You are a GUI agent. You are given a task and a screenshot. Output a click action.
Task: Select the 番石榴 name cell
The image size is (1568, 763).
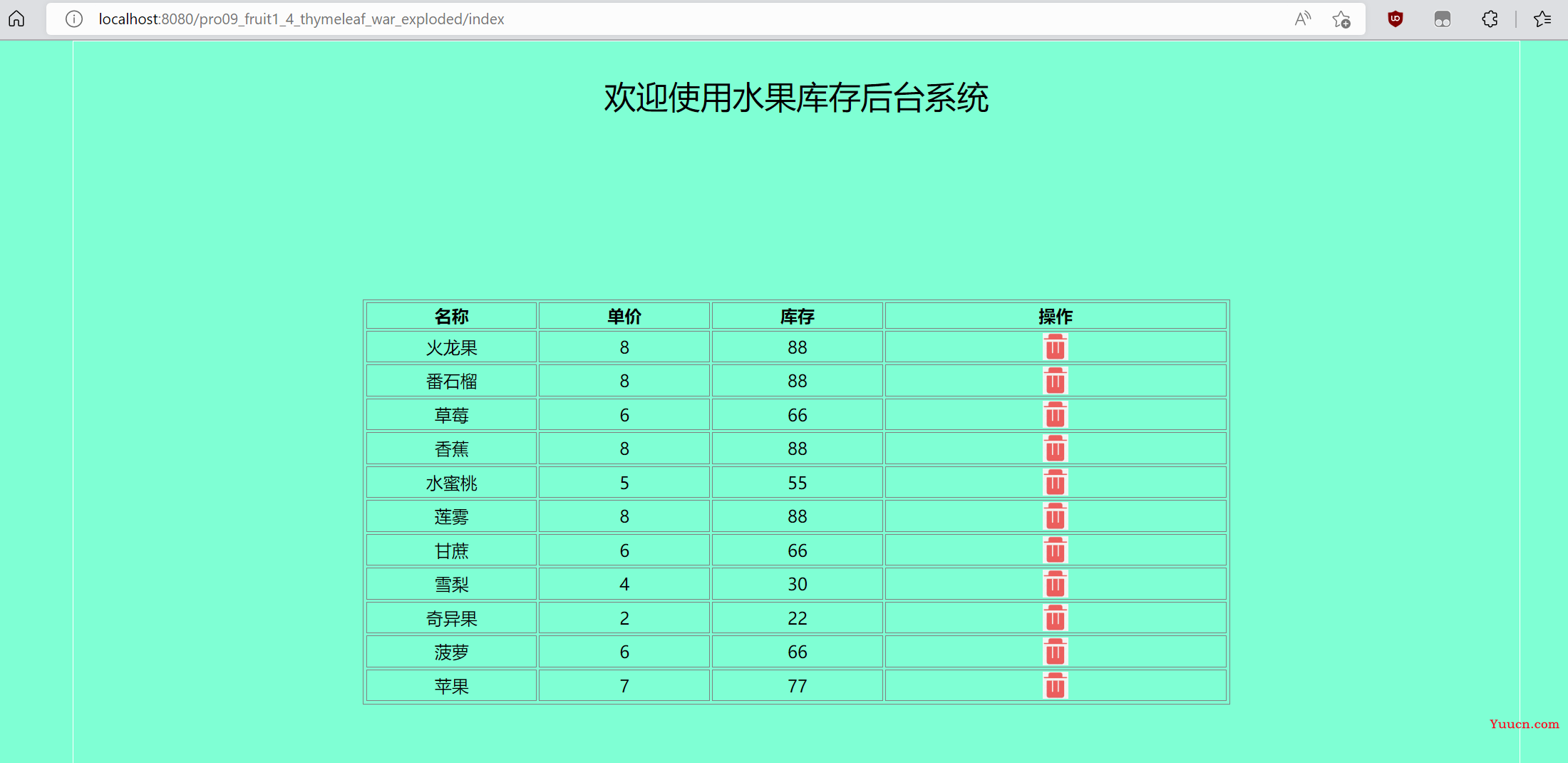click(451, 381)
